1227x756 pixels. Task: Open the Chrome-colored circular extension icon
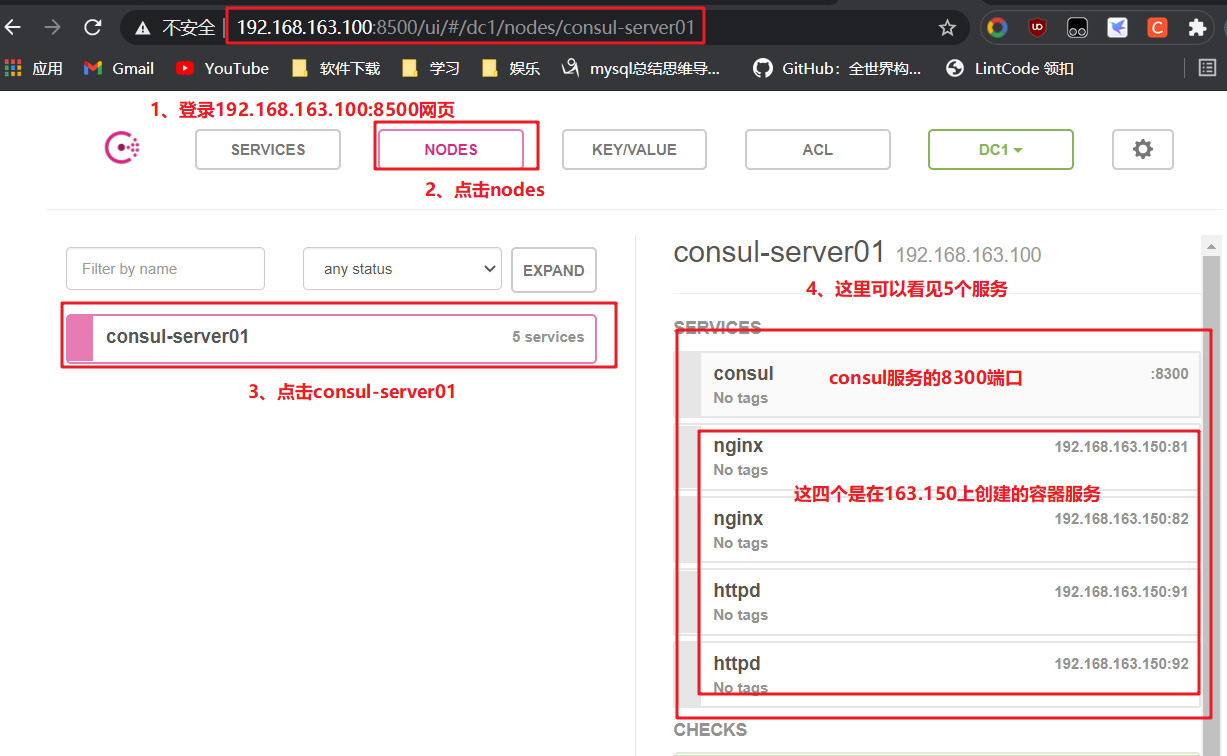pyautogui.click(x=997, y=28)
